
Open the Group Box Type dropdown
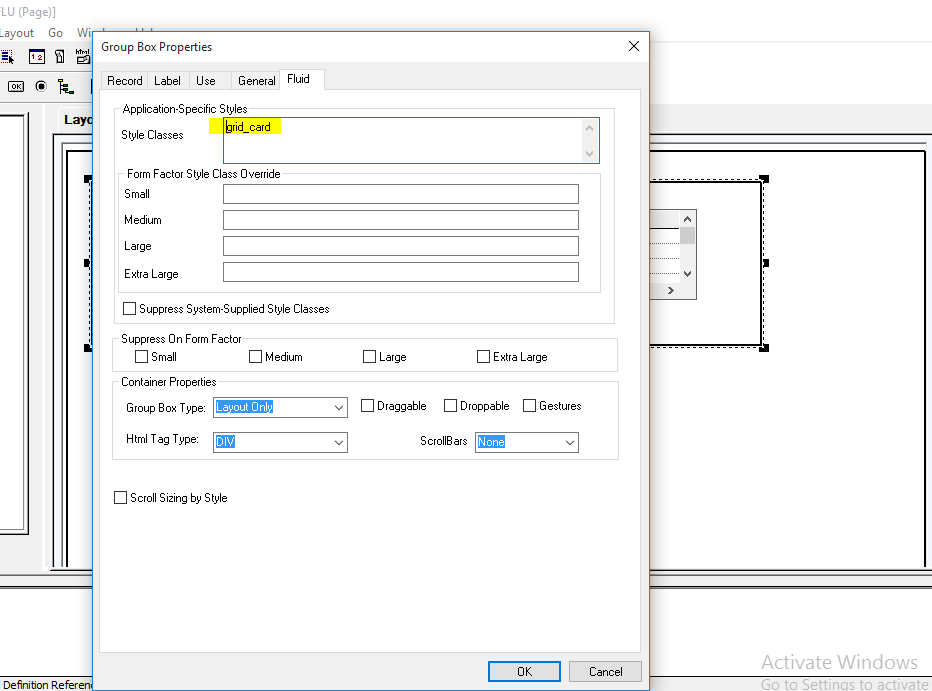339,408
